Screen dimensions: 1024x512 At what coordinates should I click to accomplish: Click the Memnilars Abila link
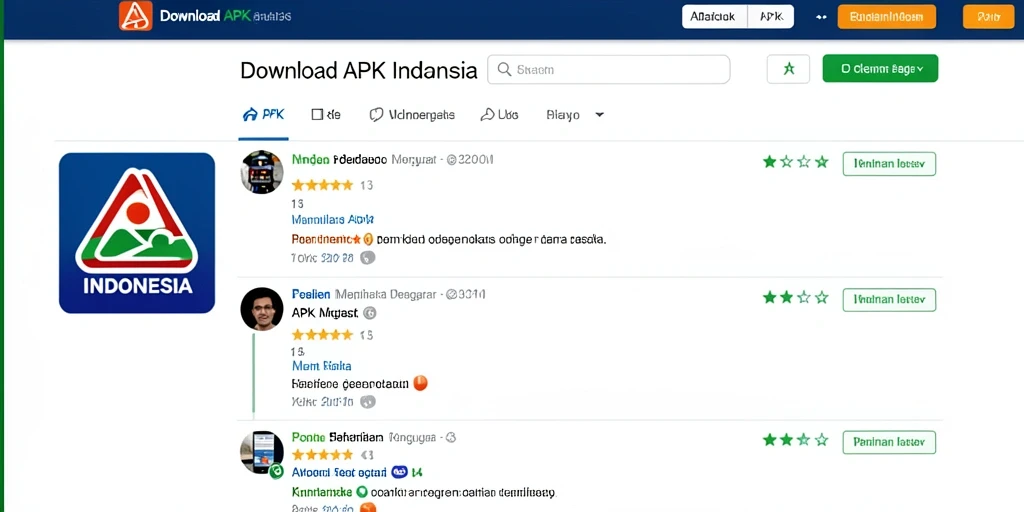332,220
